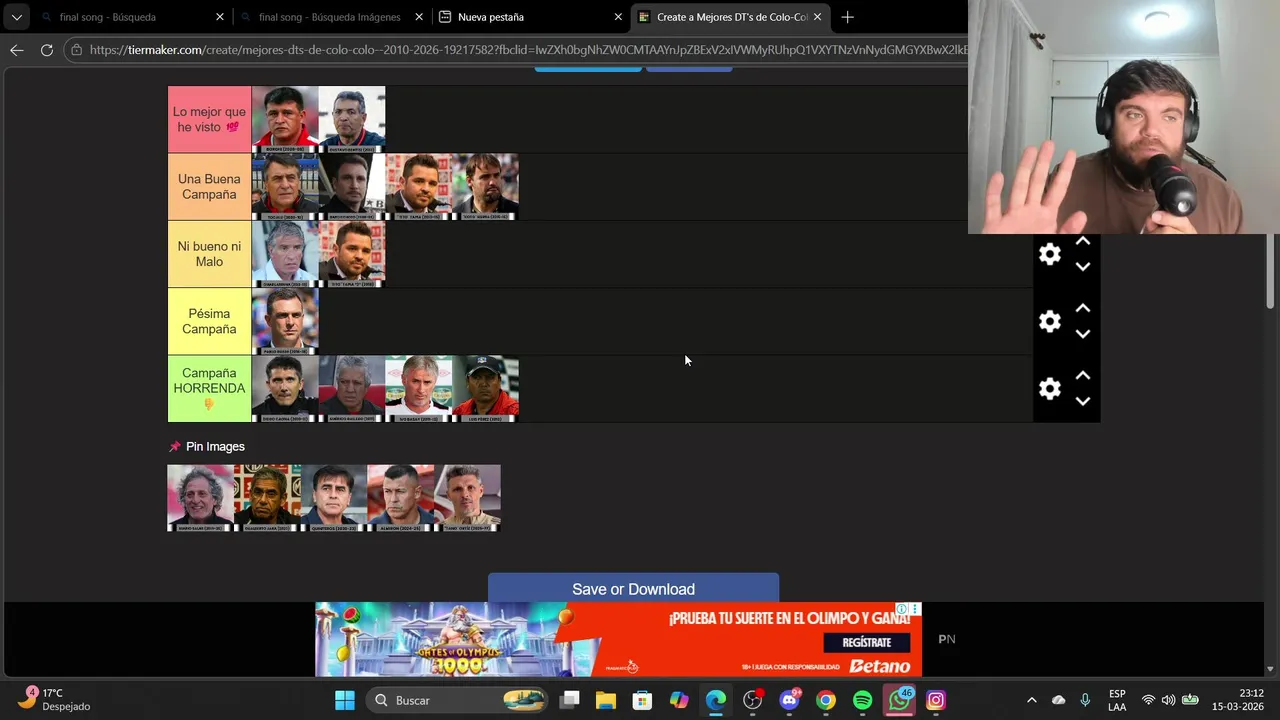Click the 'Lo mejor que he visto' tier label

(209, 119)
